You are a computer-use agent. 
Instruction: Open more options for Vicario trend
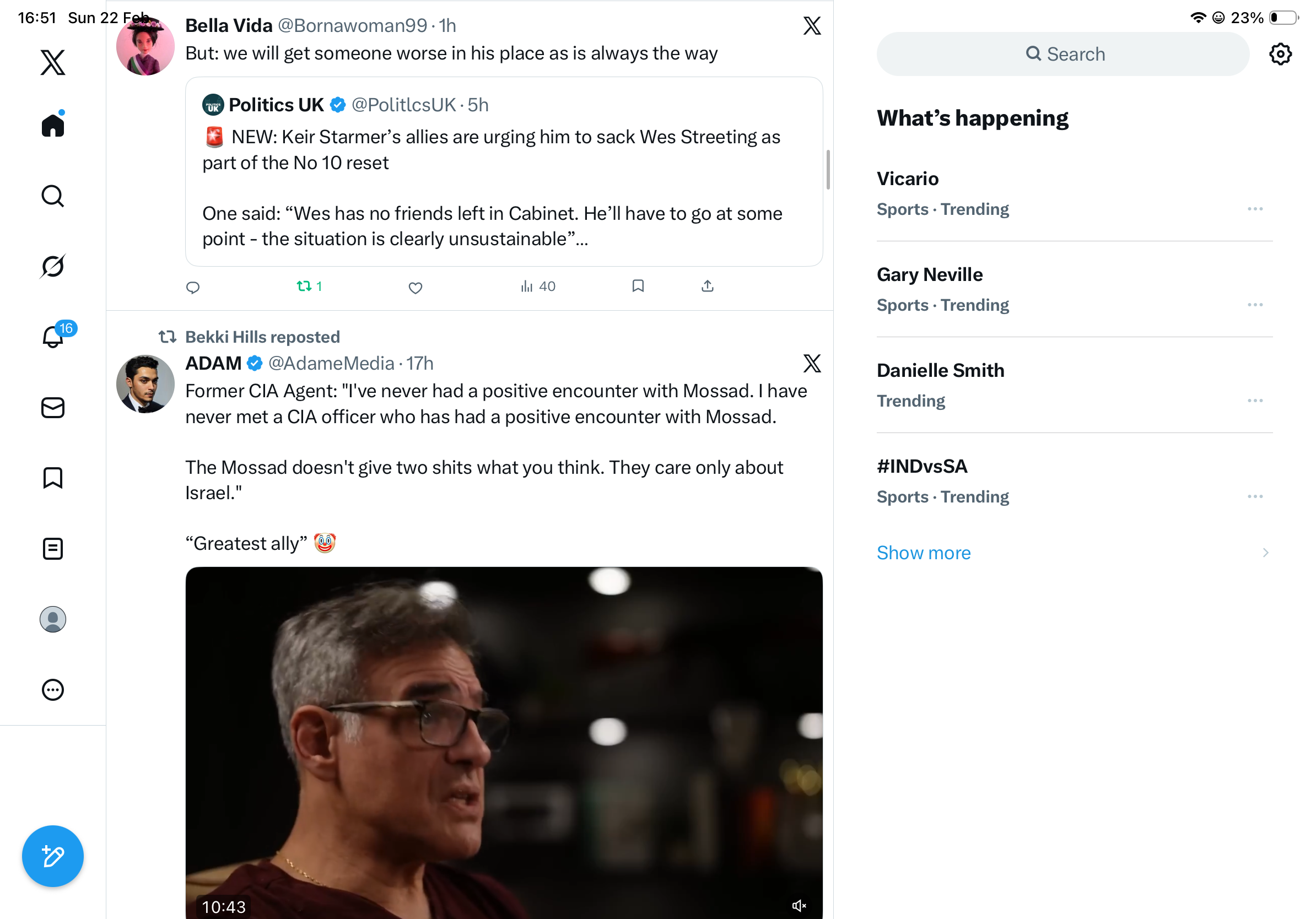1255,209
